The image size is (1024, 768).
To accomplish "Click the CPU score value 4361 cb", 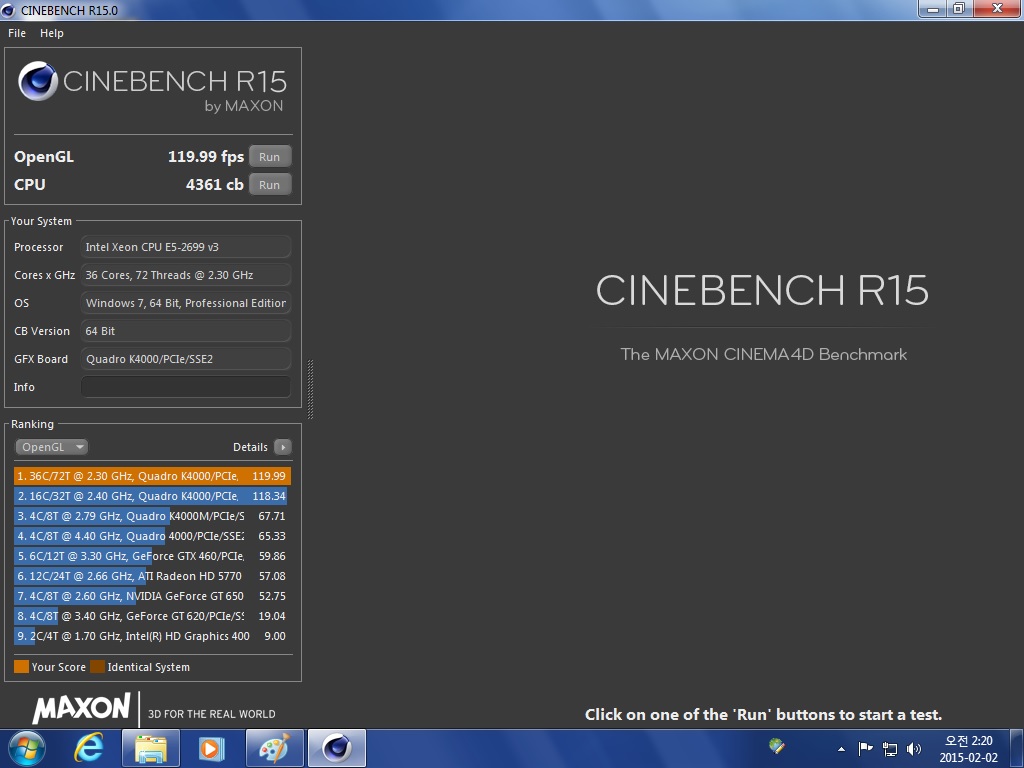I will 215,185.
